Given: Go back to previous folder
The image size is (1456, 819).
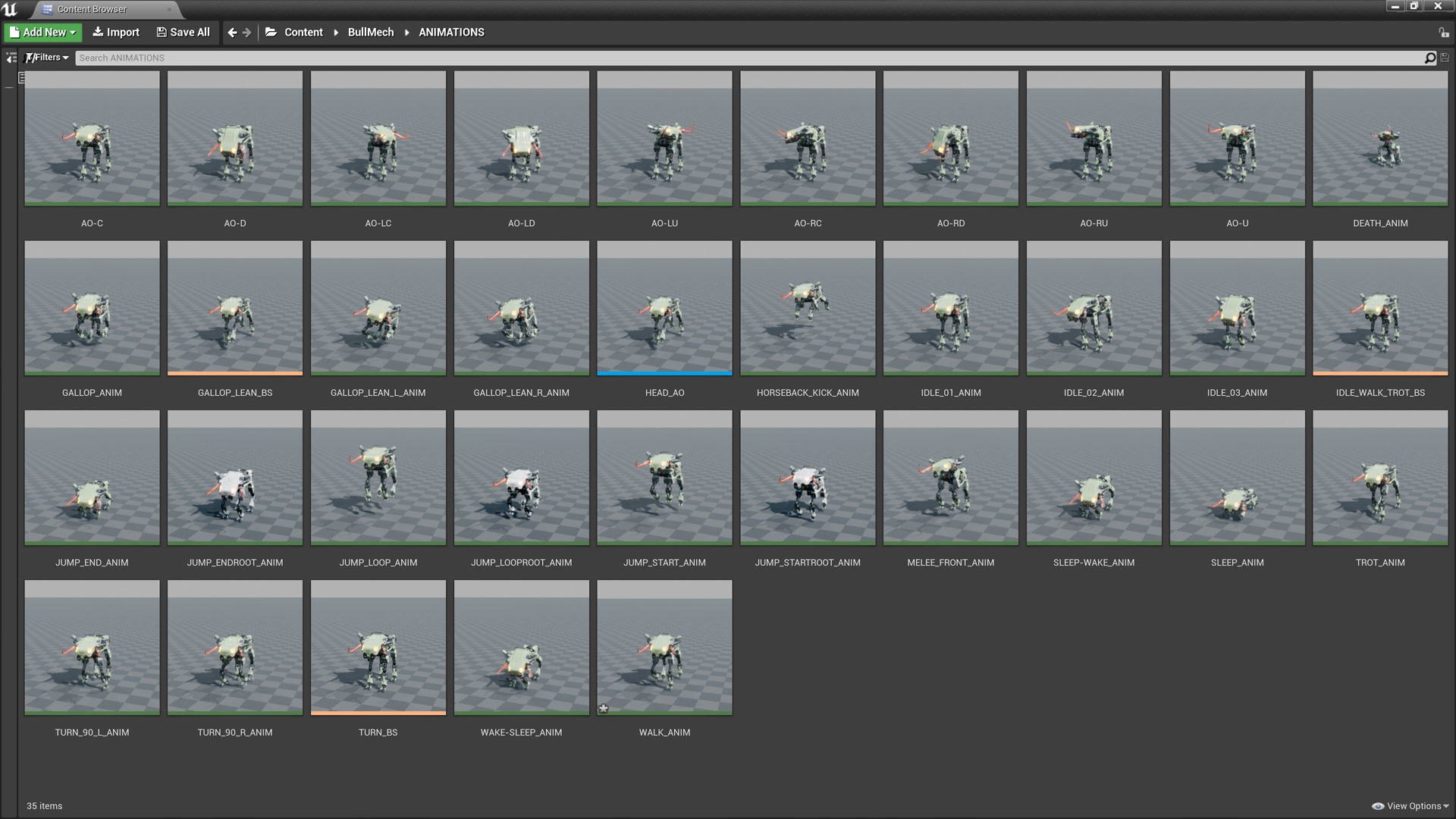Looking at the screenshot, I should (x=232, y=33).
